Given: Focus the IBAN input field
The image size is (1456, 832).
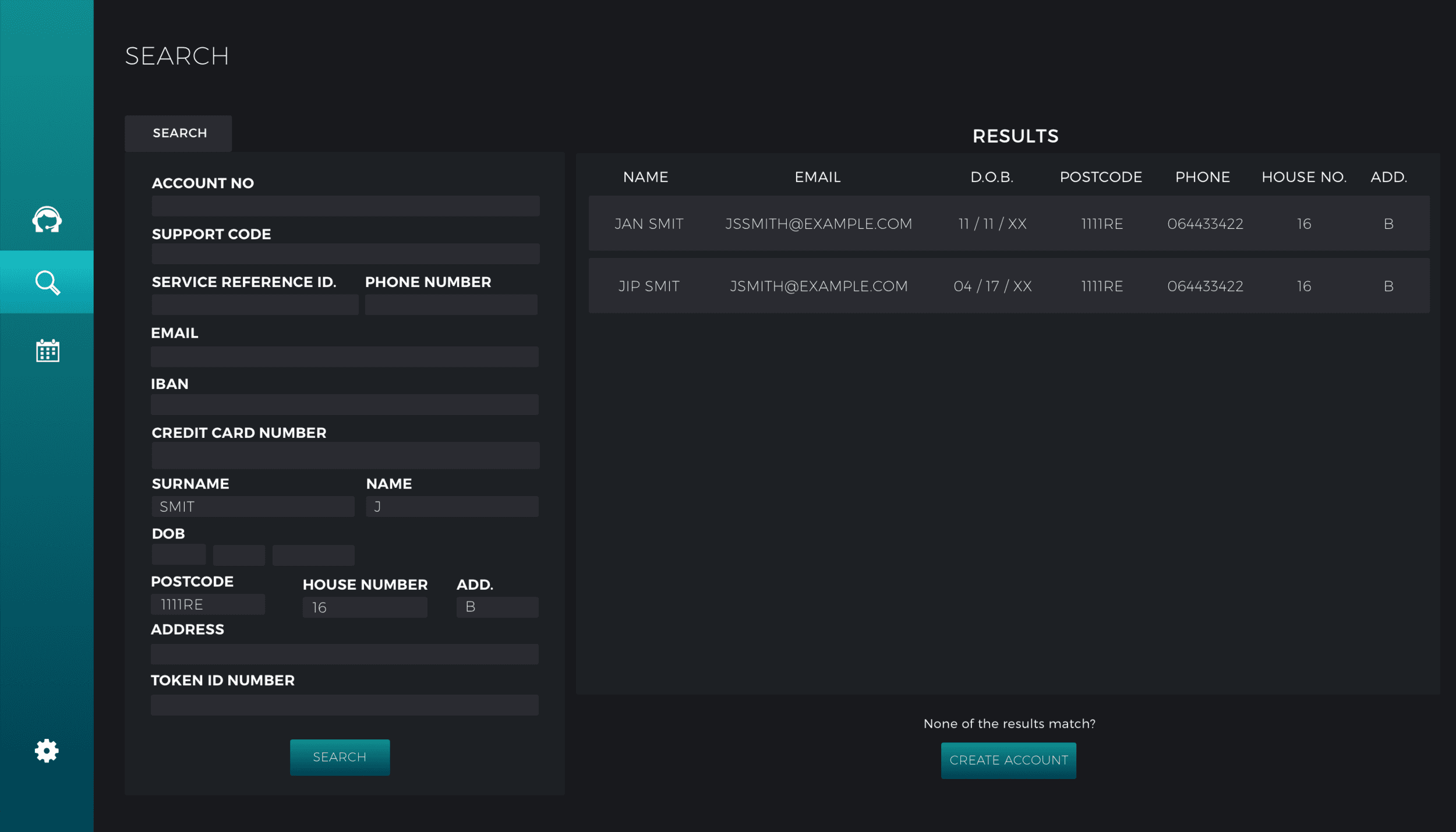Looking at the screenshot, I should tap(344, 405).
